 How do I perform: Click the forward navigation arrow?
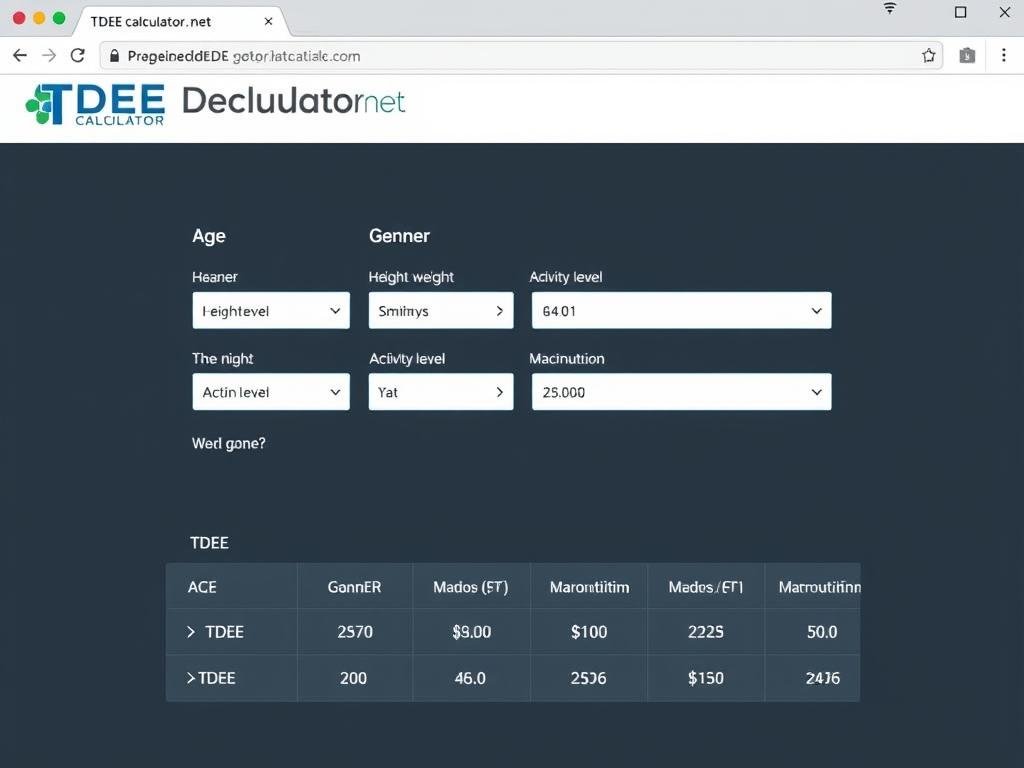click(47, 55)
